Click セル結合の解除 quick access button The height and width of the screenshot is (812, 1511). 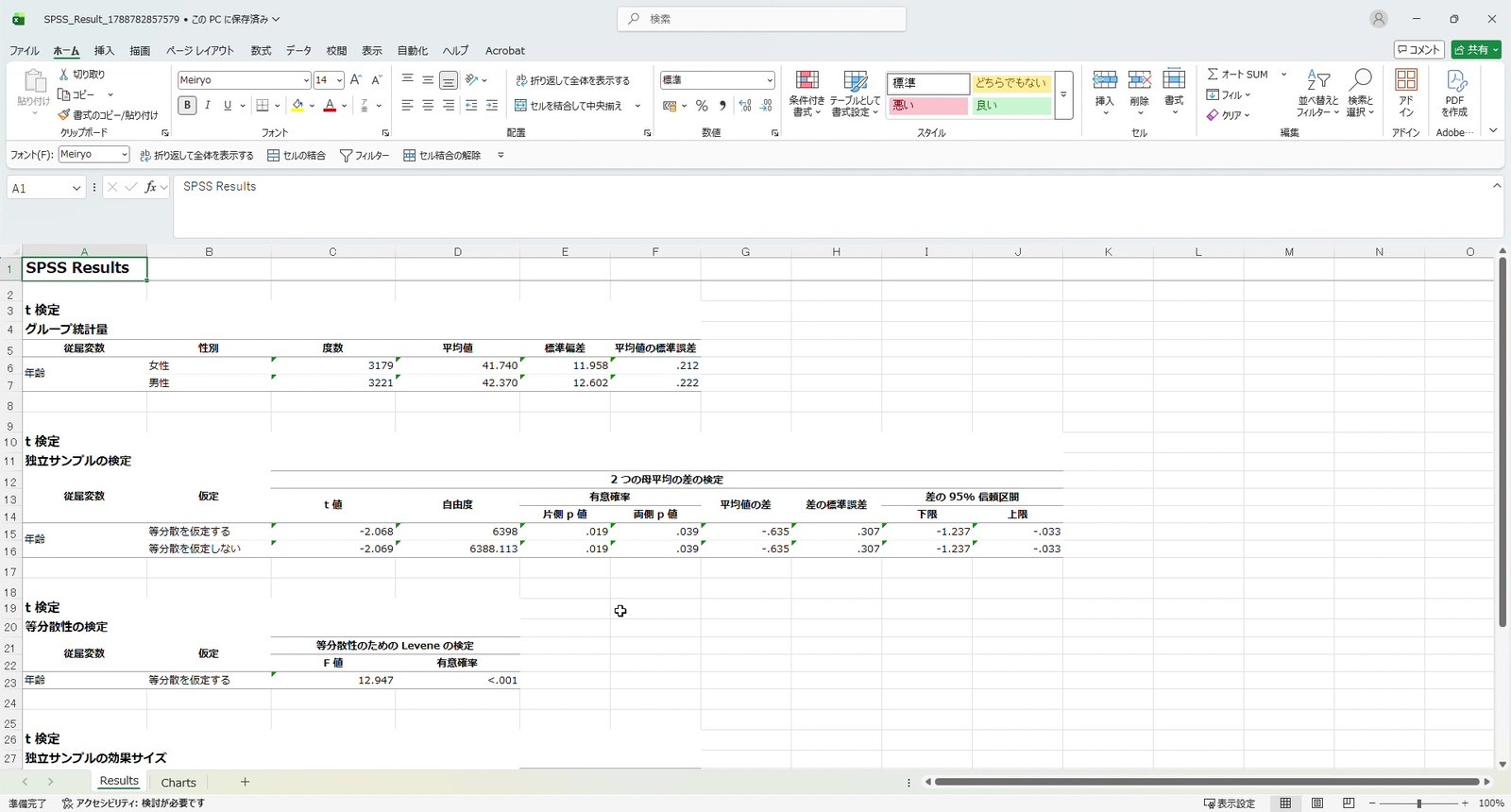pos(442,155)
